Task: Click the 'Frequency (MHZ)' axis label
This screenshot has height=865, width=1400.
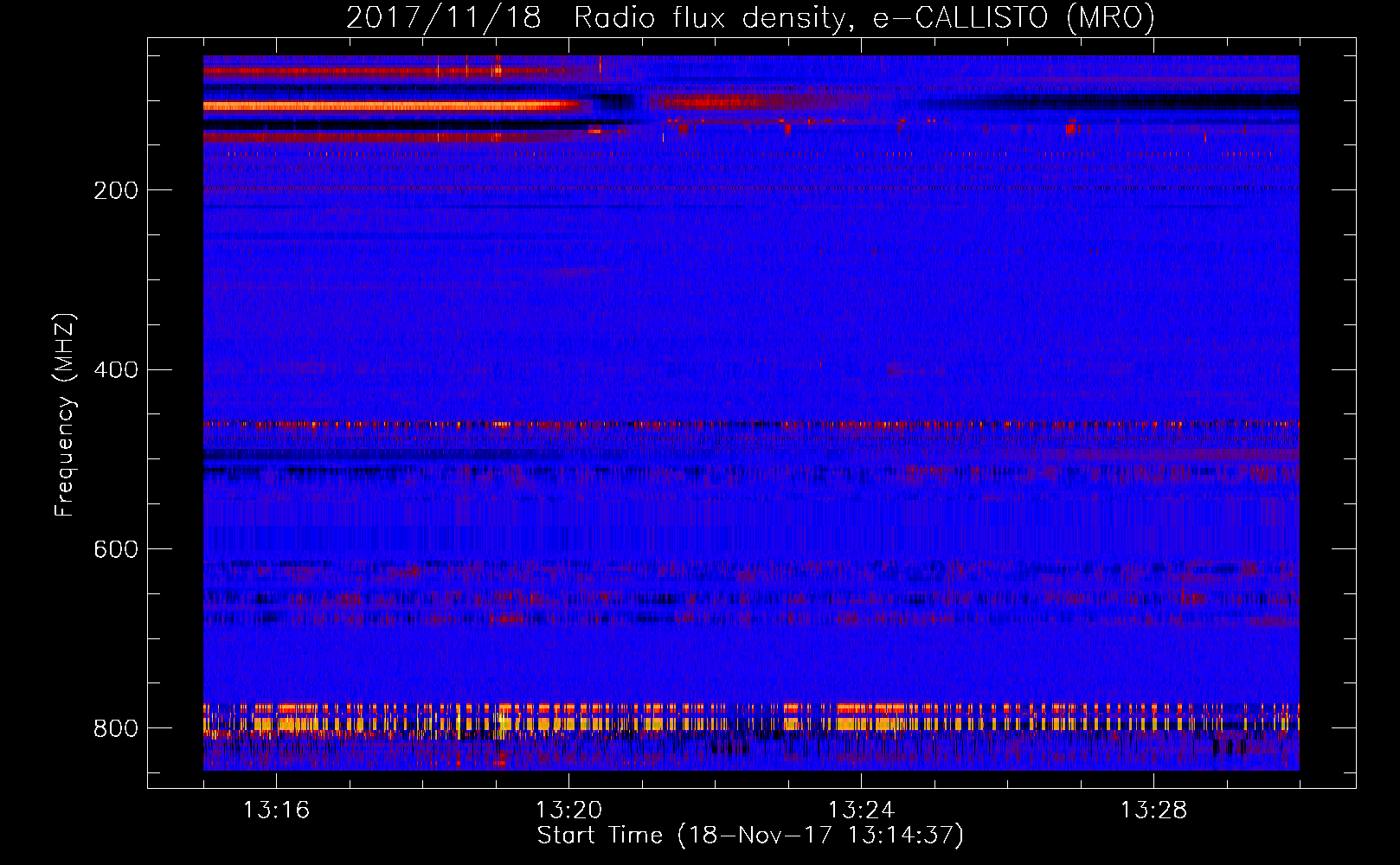Action: pyautogui.click(x=65, y=414)
